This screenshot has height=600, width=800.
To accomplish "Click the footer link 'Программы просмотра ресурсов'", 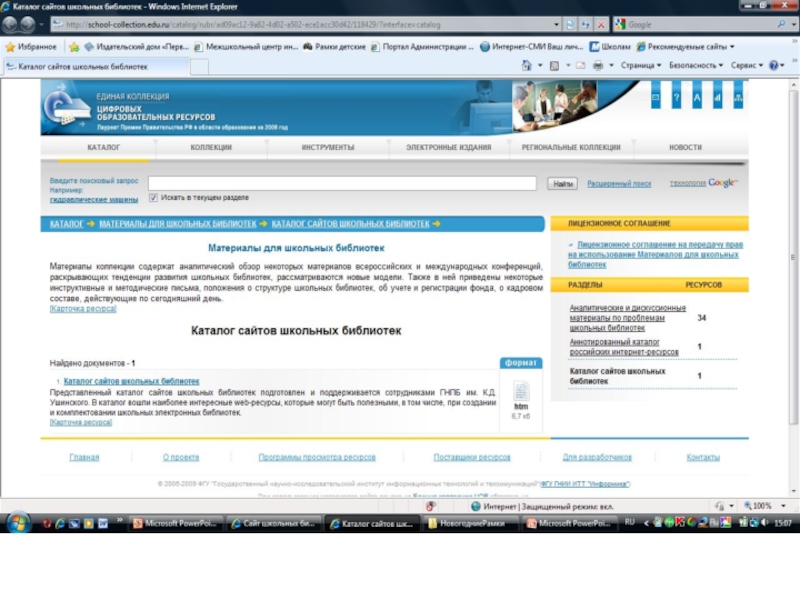I will click(x=317, y=457).
